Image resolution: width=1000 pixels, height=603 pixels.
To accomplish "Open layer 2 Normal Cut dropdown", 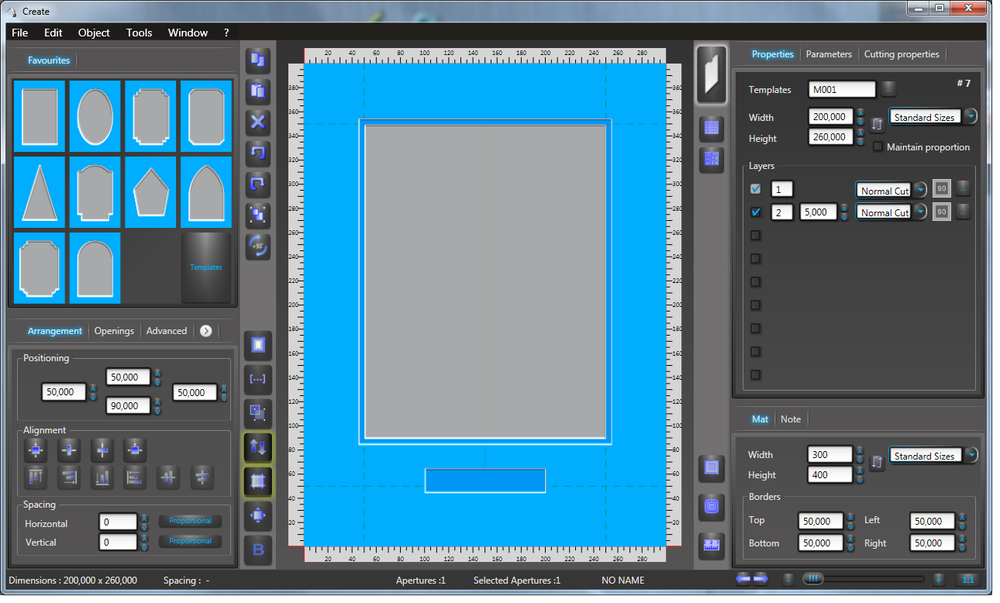I will point(919,212).
